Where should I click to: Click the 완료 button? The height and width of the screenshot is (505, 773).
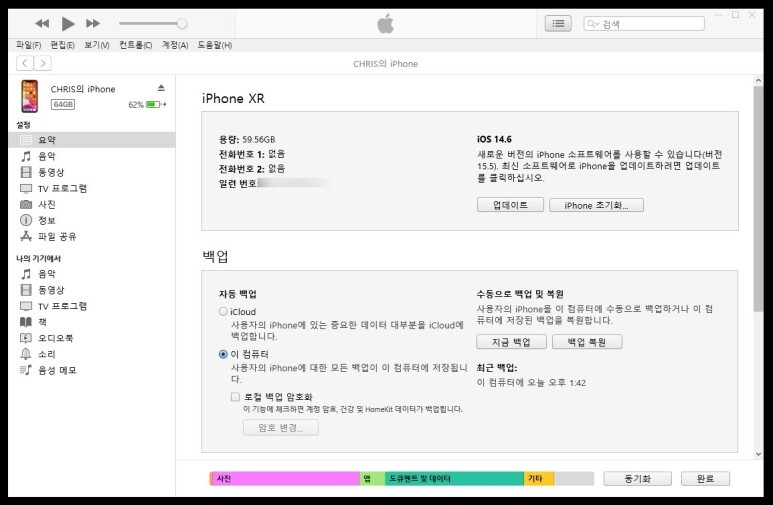click(705, 479)
